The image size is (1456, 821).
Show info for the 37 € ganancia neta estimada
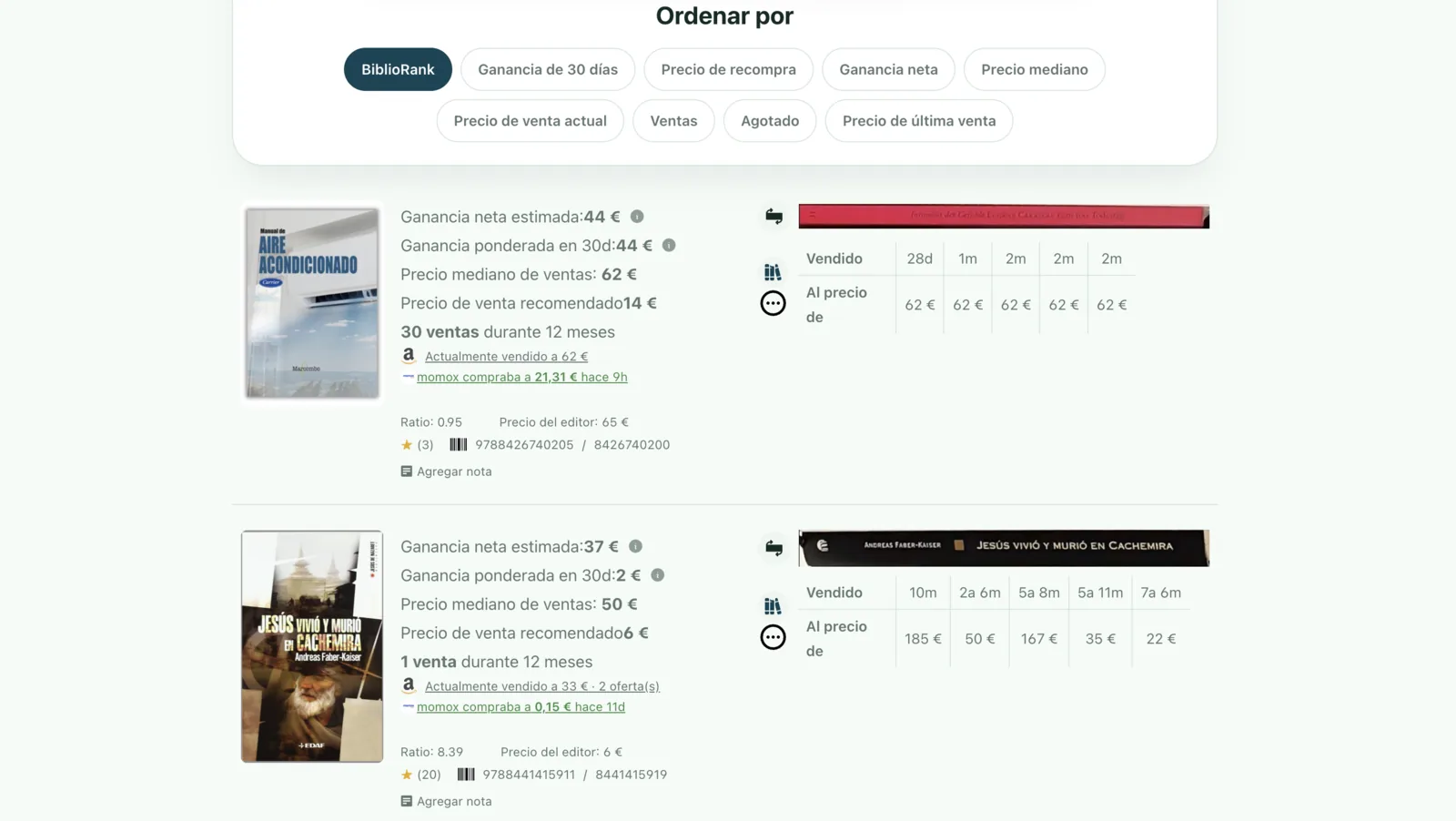click(x=635, y=547)
